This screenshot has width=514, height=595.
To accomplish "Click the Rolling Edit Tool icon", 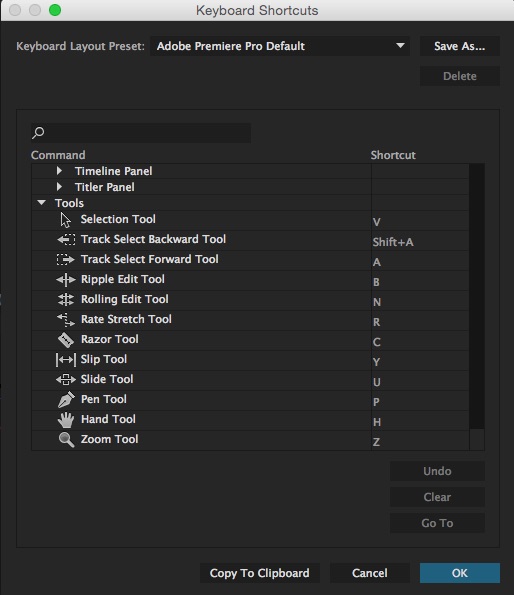I will [x=66, y=299].
